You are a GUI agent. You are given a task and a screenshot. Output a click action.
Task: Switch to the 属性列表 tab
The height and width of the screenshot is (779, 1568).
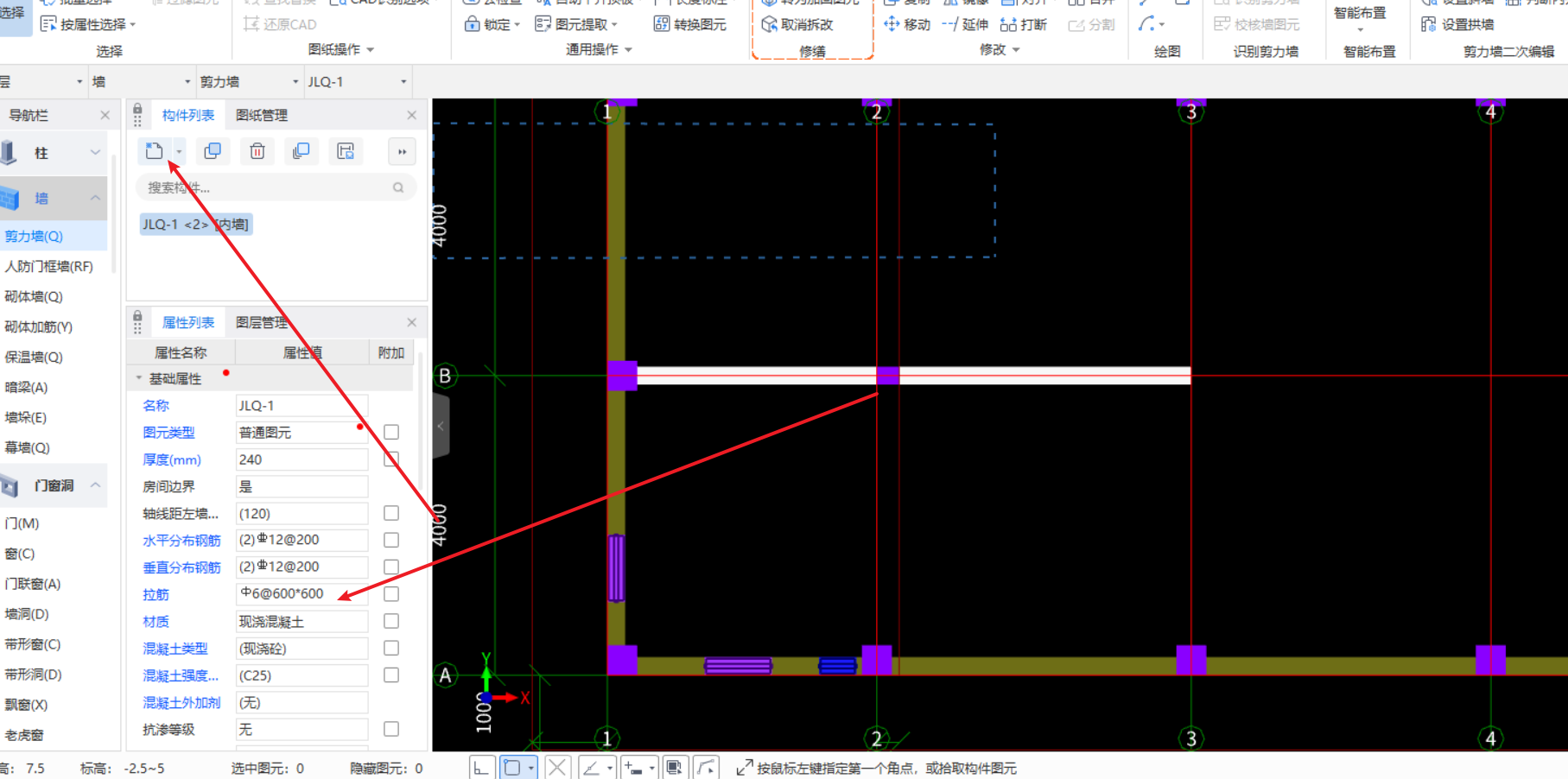click(x=188, y=322)
